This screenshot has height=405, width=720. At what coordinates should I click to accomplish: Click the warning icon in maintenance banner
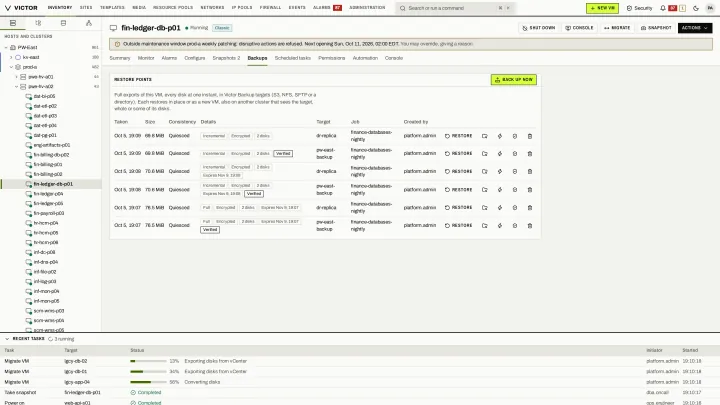[117, 44]
